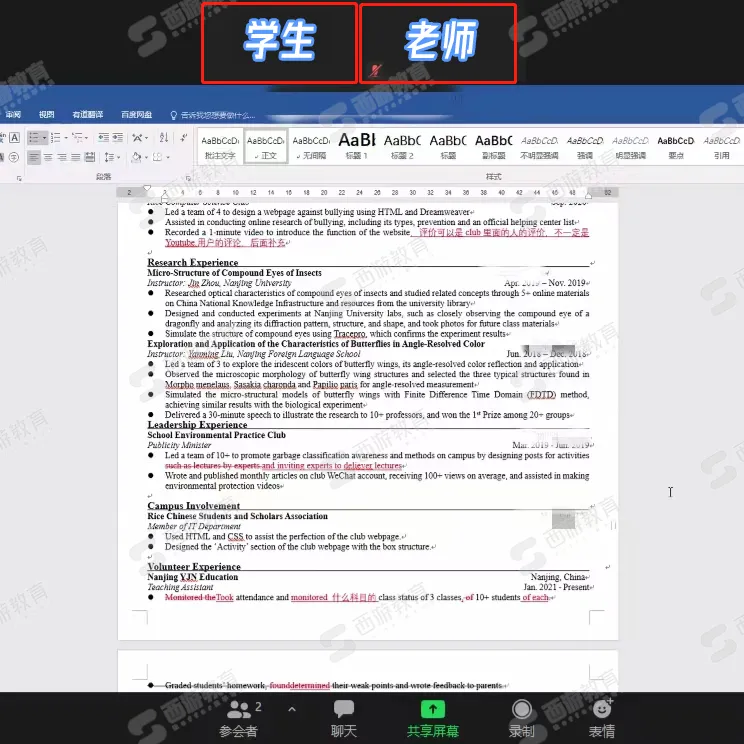Toggle show paragraph marks

184,138
